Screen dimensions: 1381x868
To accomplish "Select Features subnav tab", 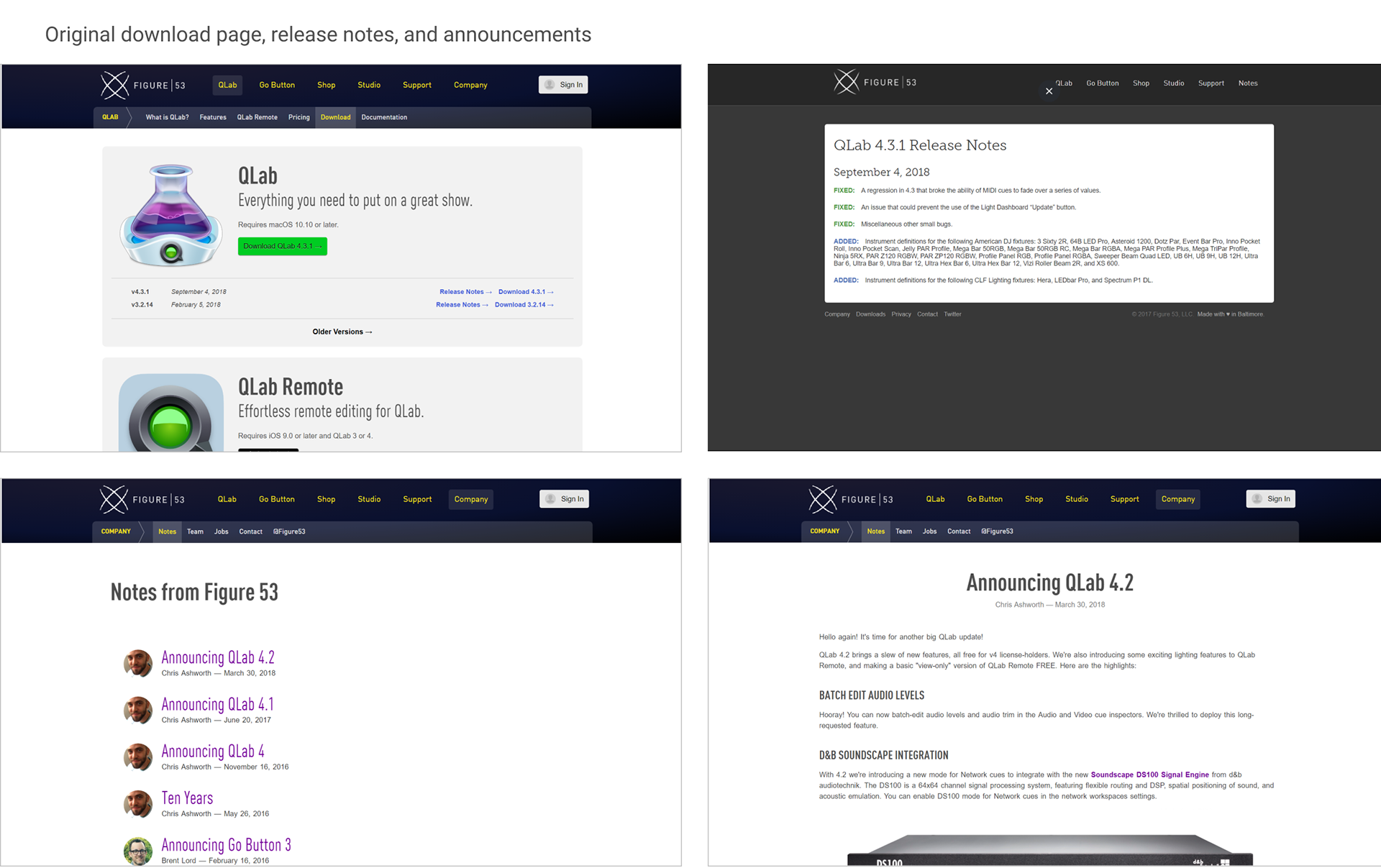I will (x=213, y=117).
